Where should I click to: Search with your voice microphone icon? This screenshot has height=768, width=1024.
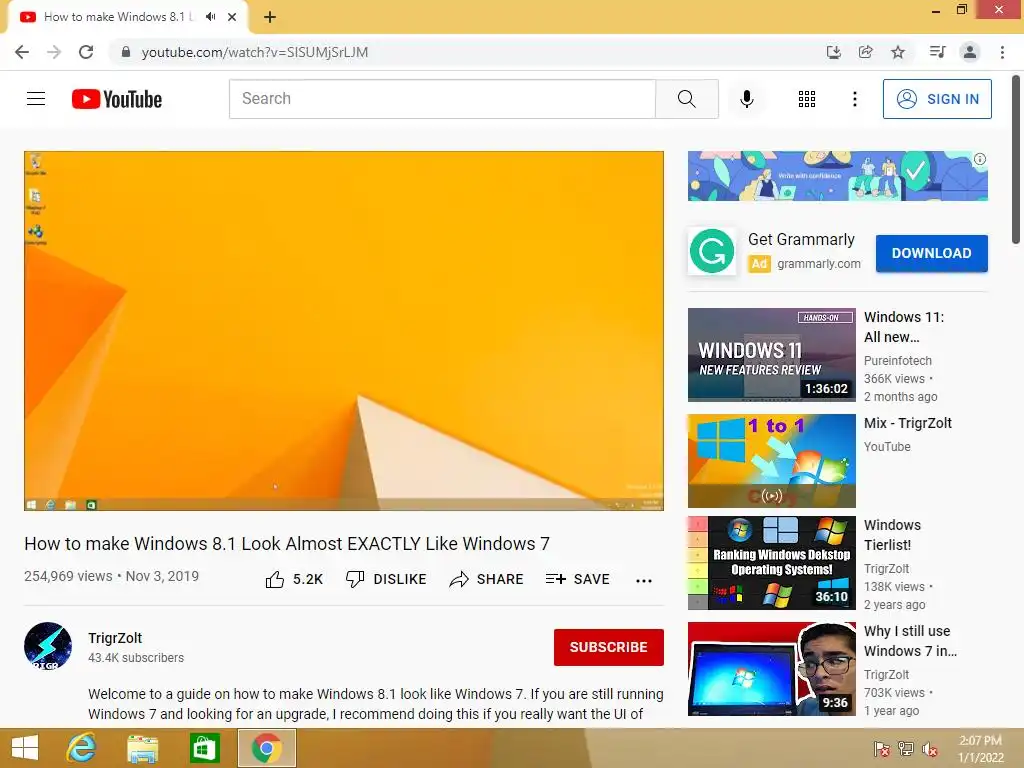[x=747, y=99]
